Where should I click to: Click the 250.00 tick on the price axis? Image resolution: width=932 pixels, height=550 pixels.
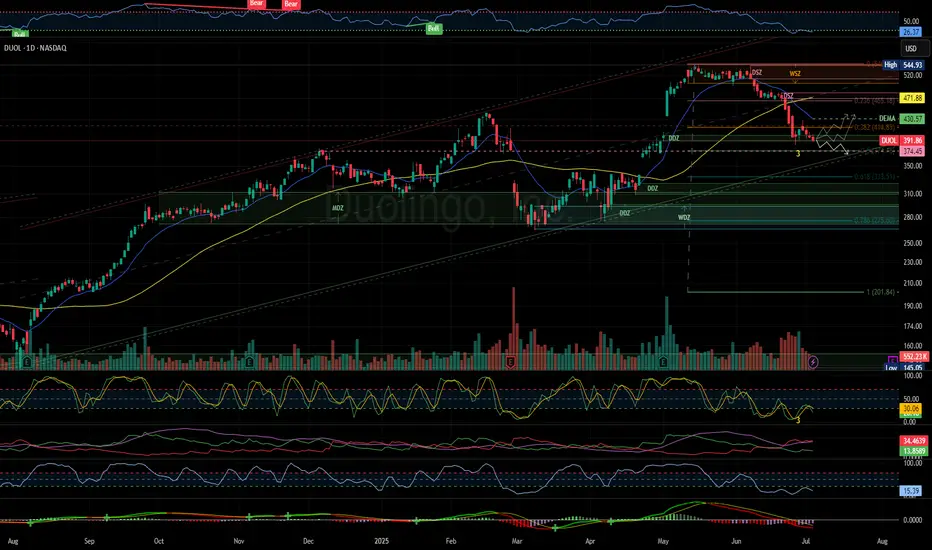[x=912, y=243]
